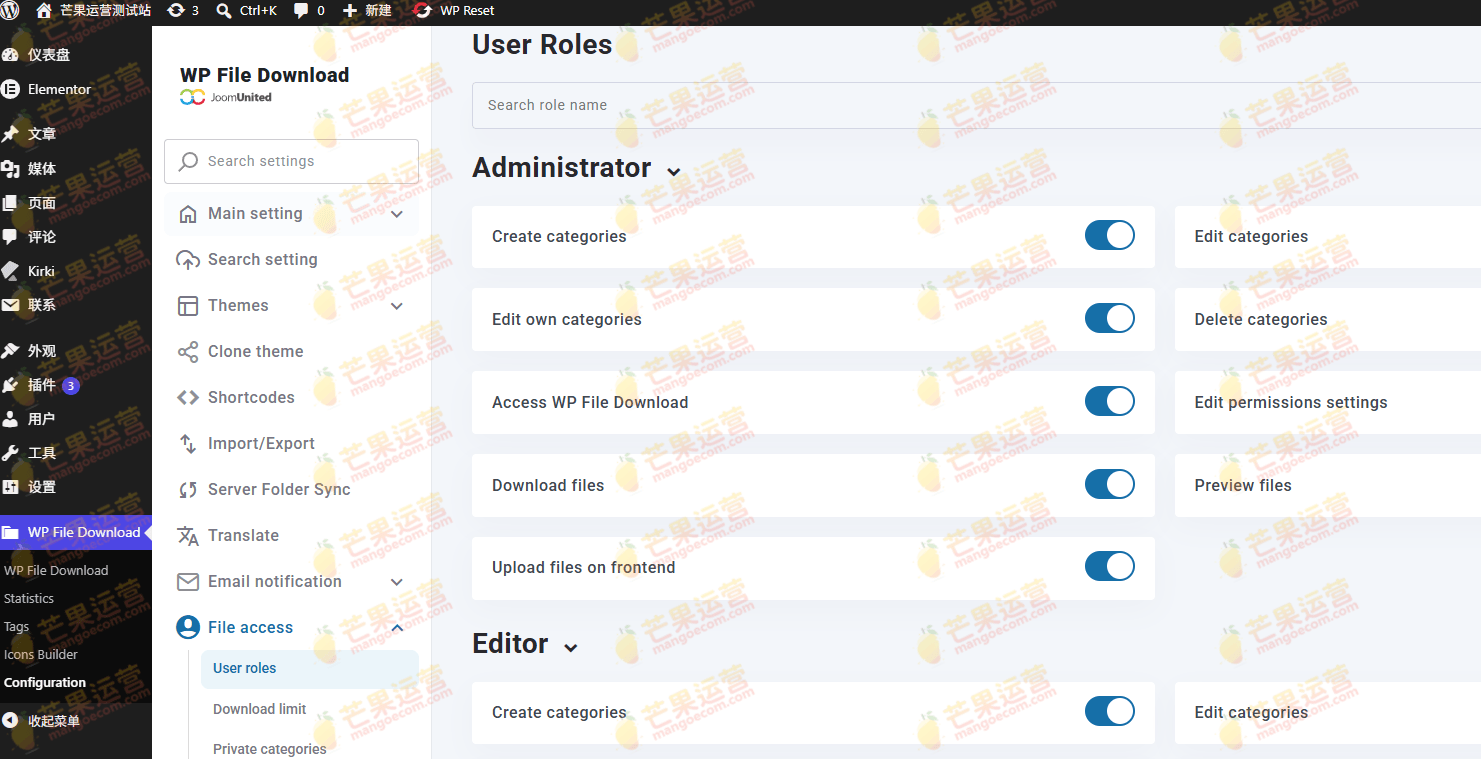Click the Server Folder Sync icon
This screenshot has width=1481, height=759.
188,490
